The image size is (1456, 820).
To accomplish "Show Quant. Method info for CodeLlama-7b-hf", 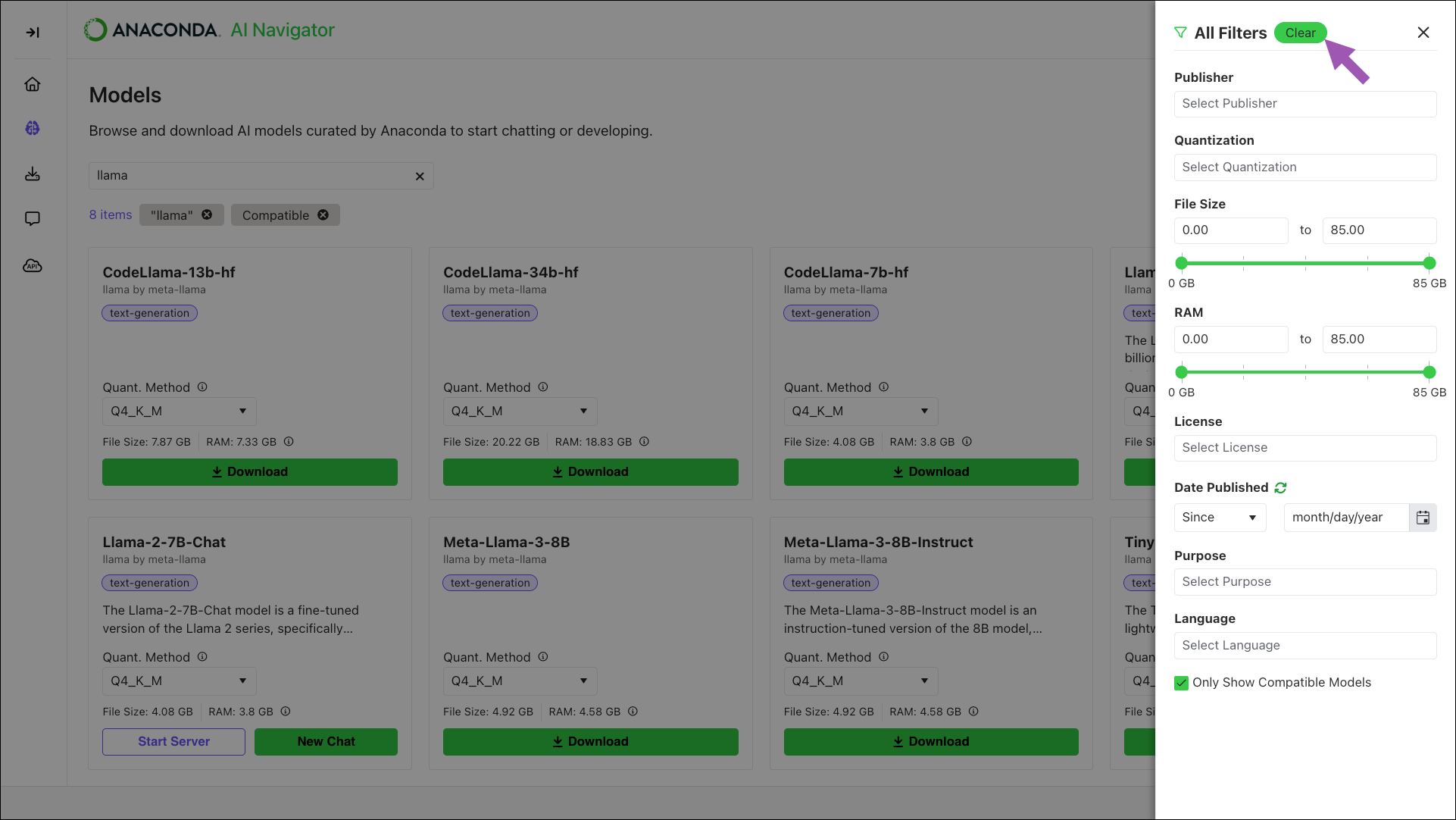I will [x=884, y=387].
